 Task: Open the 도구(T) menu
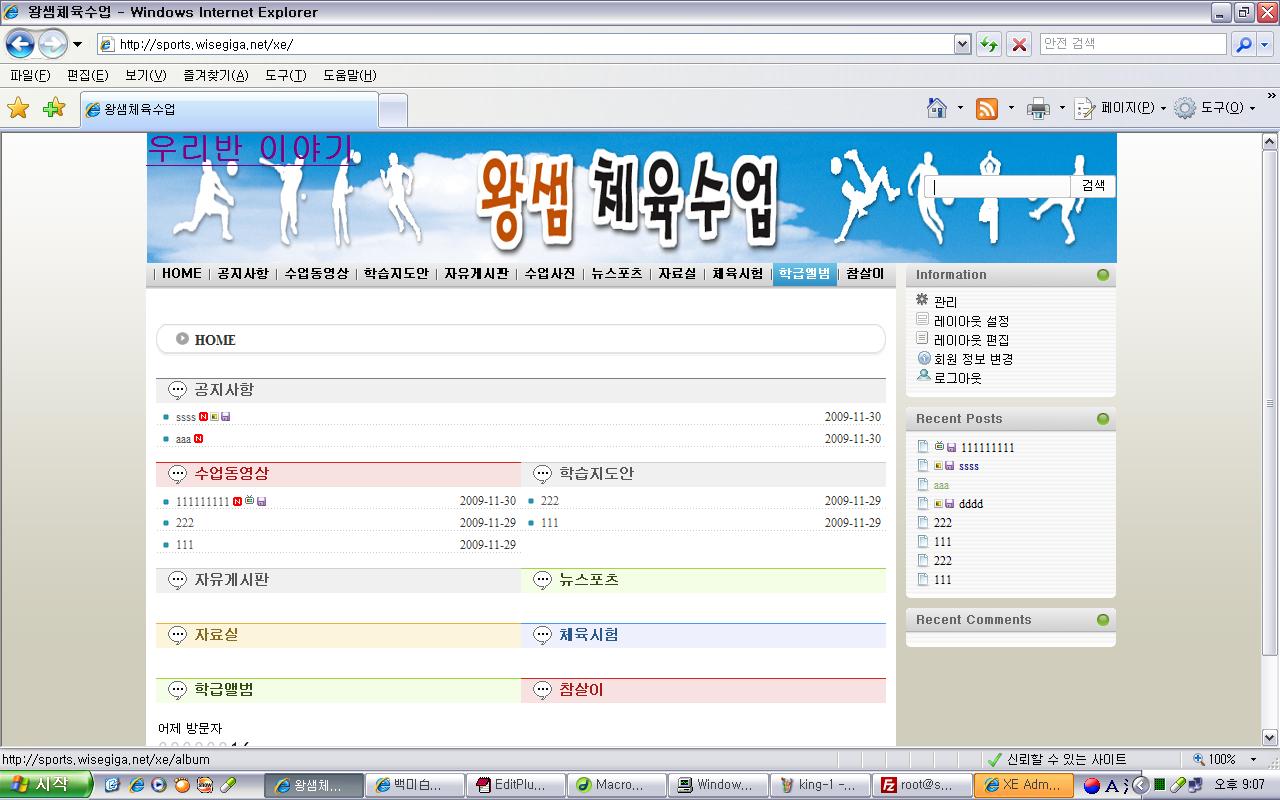click(x=285, y=75)
